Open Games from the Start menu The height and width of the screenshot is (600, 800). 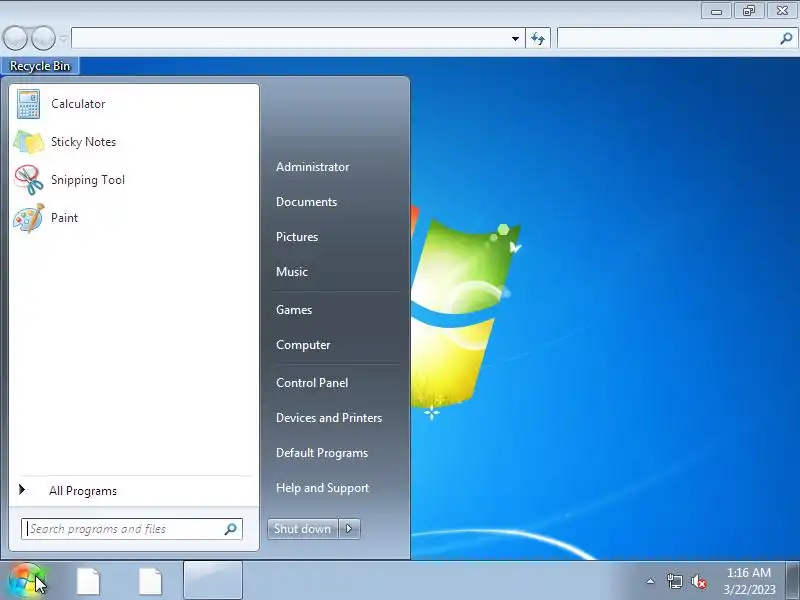click(294, 310)
